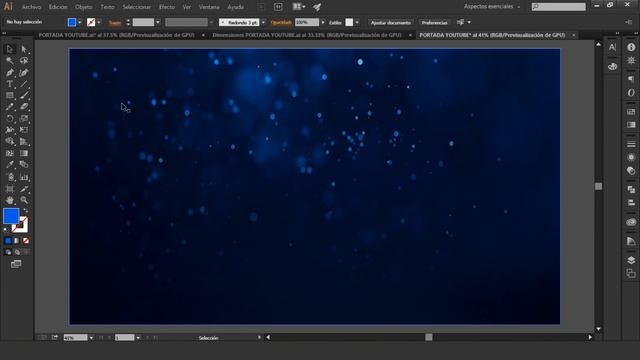Select the Pen tool
640x360 pixels.
point(10,73)
